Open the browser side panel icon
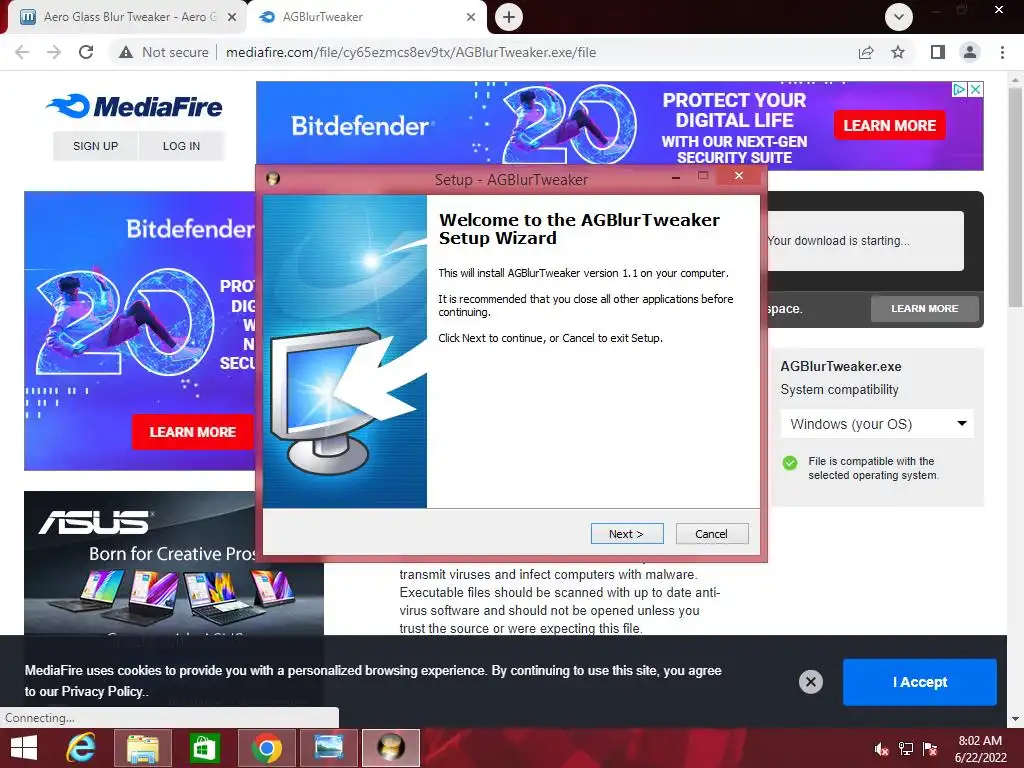Image resolution: width=1024 pixels, height=768 pixels. tap(938, 52)
